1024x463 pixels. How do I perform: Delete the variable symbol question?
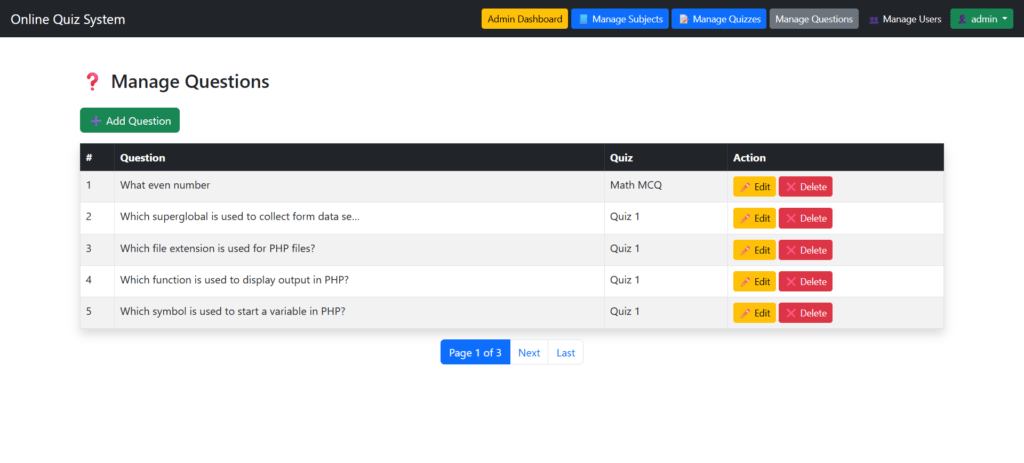click(805, 313)
